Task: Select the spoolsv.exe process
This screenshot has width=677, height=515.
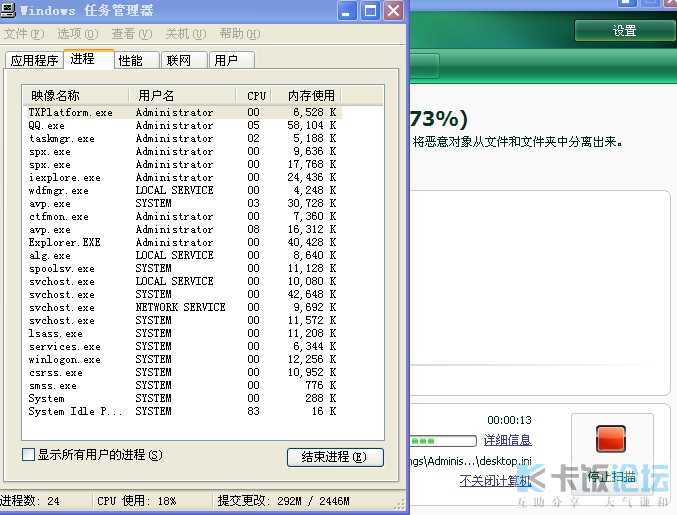Action: (x=182, y=268)
